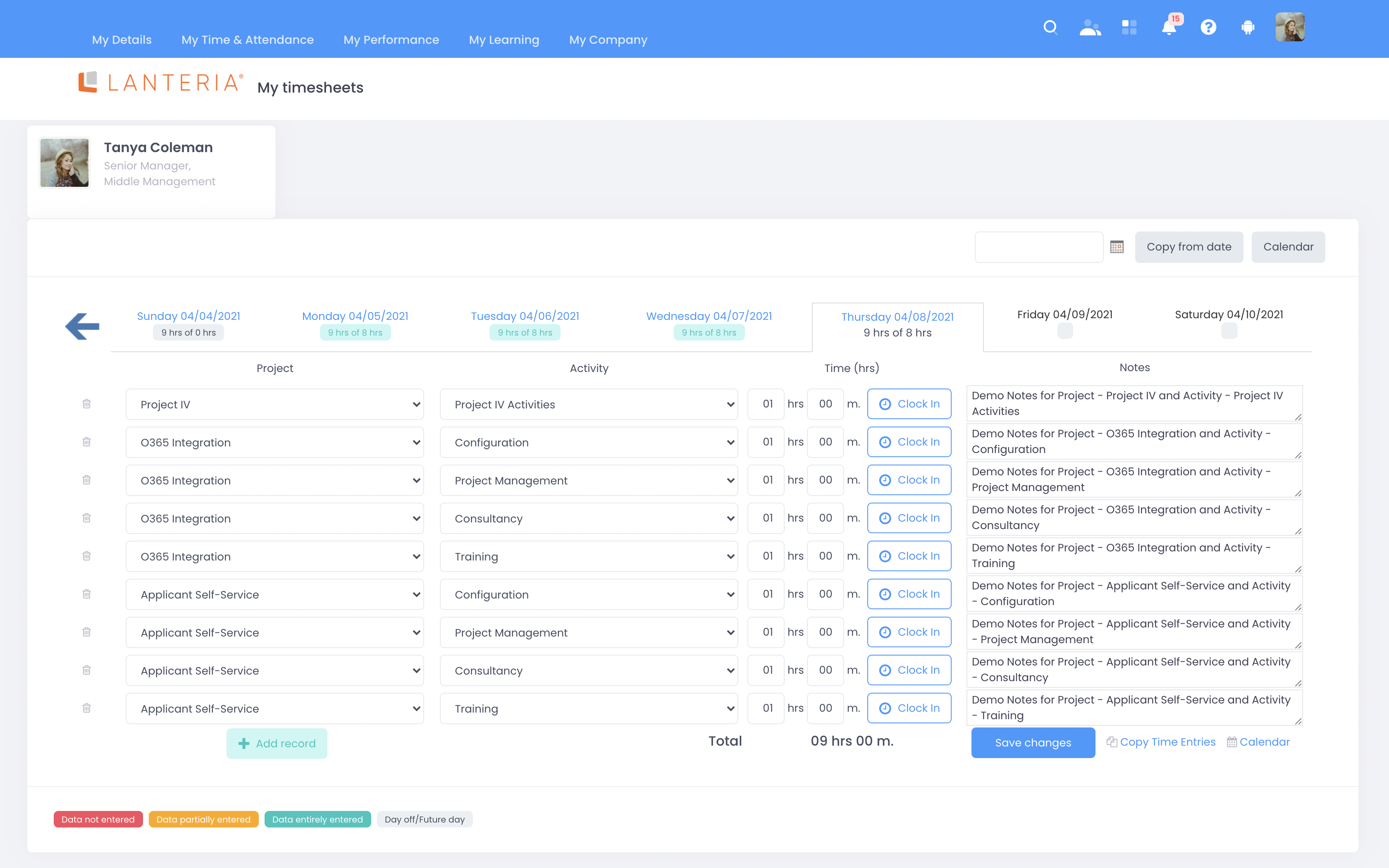Expand the Consultancy dropdown for O365 Integration
Viewport: 1389px width, 868px height.
[x=588, y=518]
